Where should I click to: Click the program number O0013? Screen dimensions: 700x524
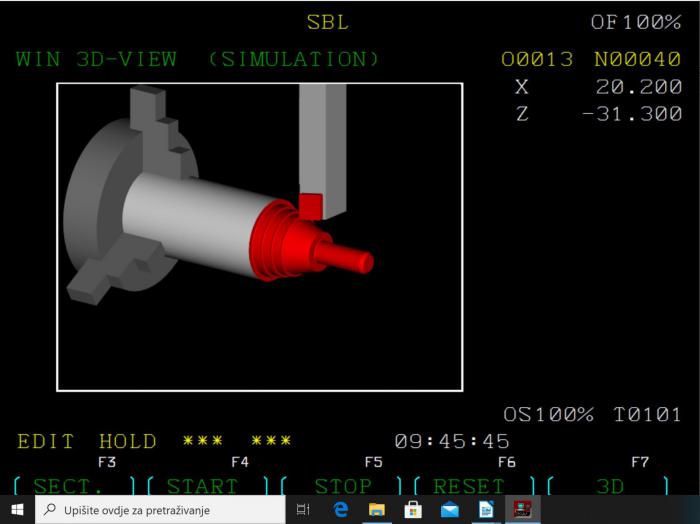click(x=537, y=59)
